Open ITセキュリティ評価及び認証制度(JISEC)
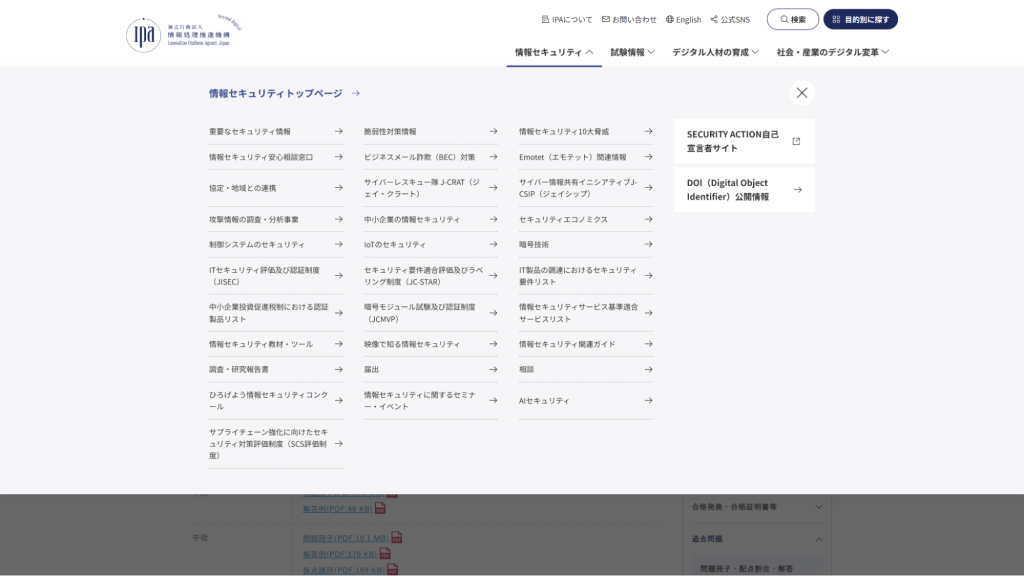This screenshot has height=576, width=1024. click(x=276, y=276)
